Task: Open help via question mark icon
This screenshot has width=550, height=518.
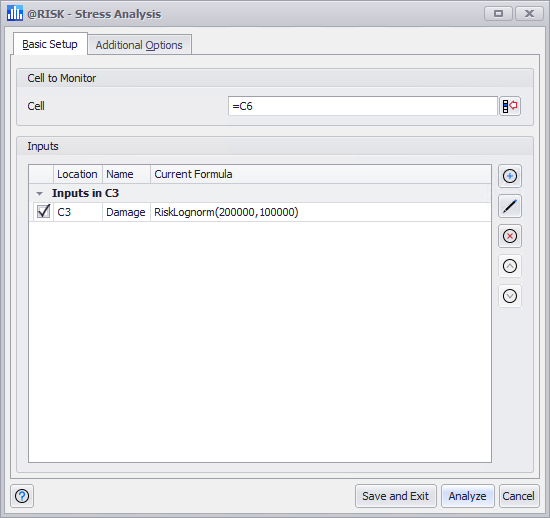Action: (x=22, y=496)
